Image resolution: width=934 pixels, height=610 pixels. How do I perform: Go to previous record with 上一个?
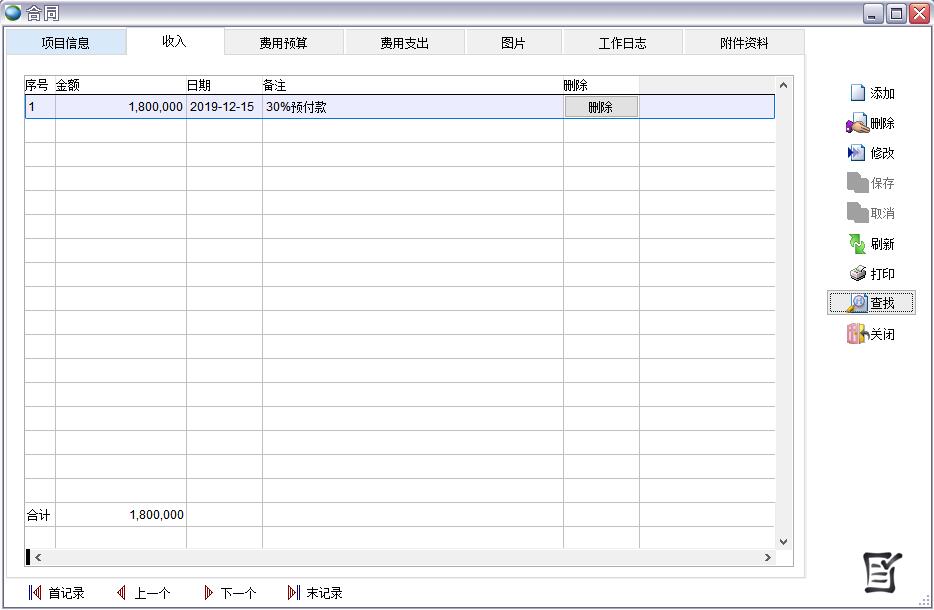pyautogui.click(x=143, y=593)
